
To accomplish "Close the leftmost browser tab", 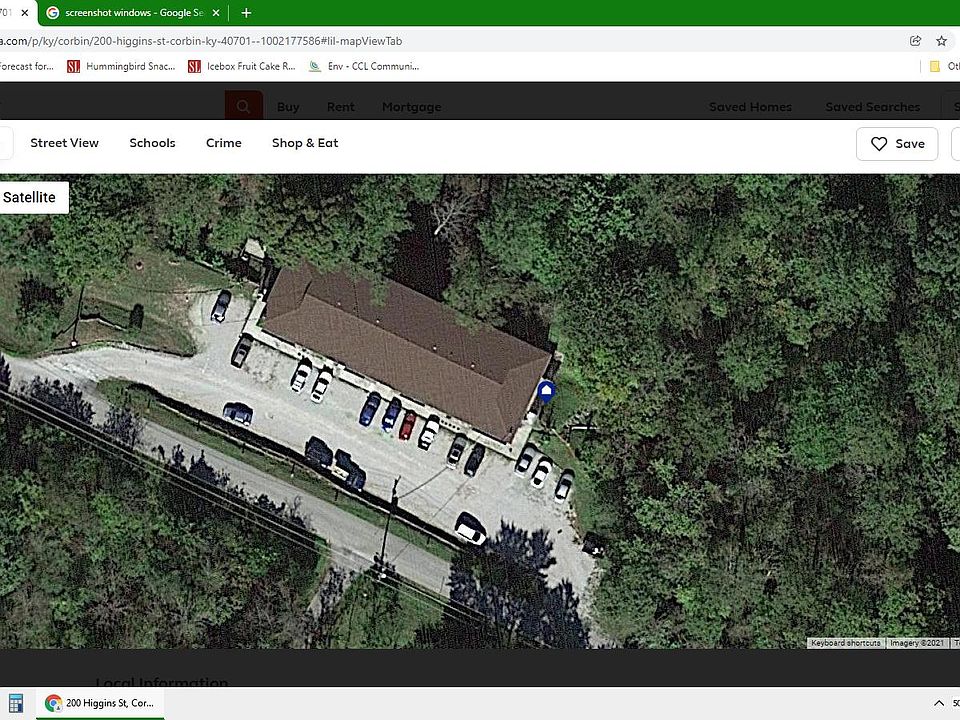I will pos(24,13).
